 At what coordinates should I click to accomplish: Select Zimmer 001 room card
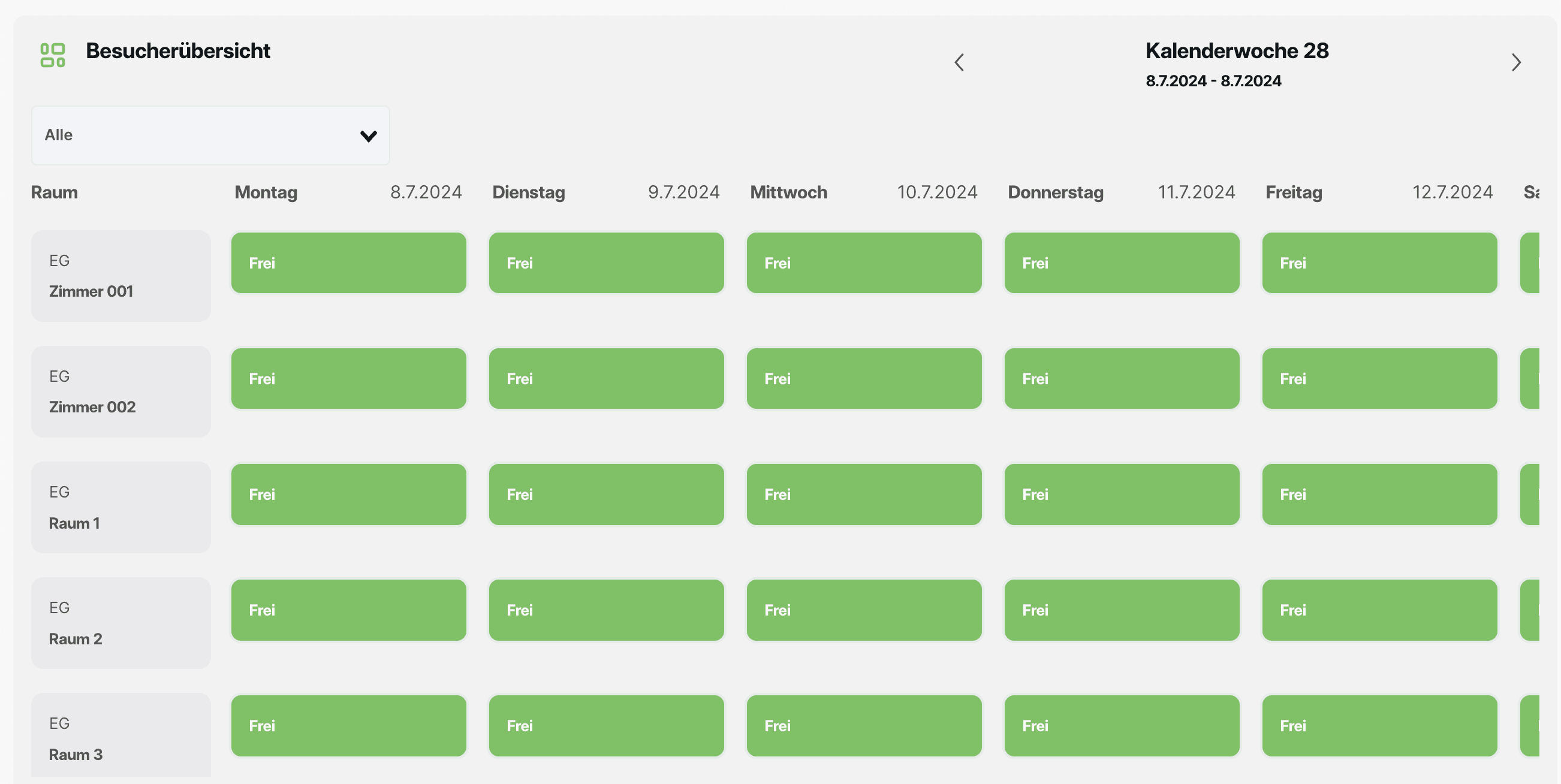(x=120, y=276)
